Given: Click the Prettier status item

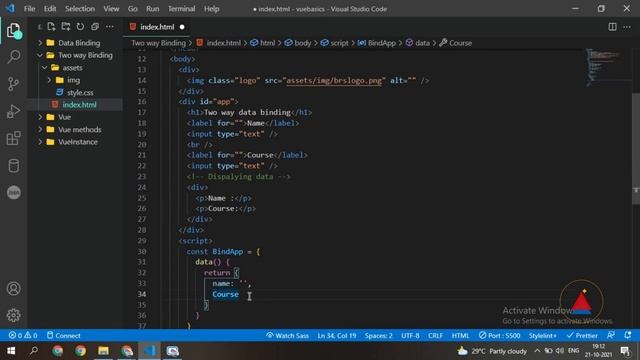Looking at the screenshot, I should pyautogui.click(x=582, y=336).
